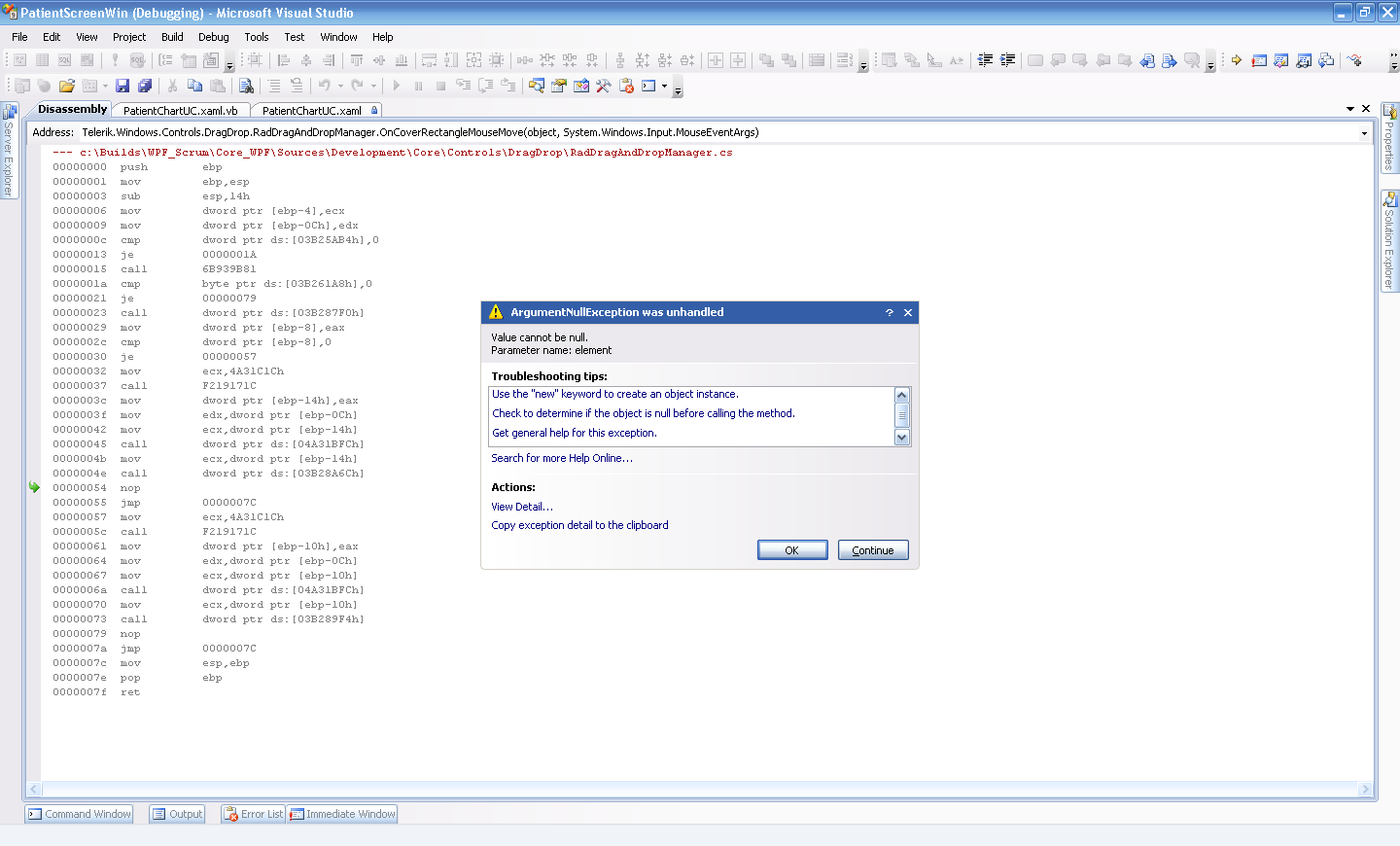Click Continue in the exception dialog
1400x846 pixels.
click(873, 550)
